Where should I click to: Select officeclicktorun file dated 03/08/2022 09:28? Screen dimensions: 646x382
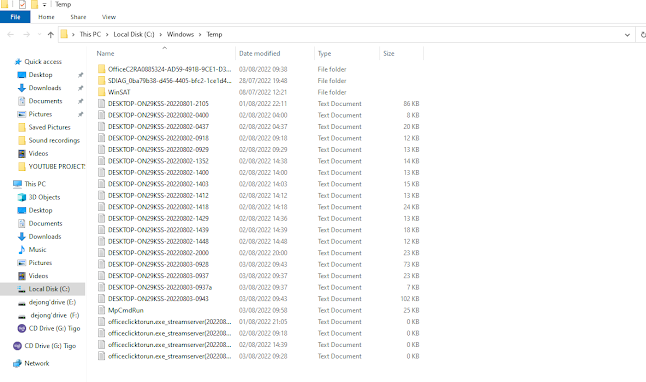[170, 356]
